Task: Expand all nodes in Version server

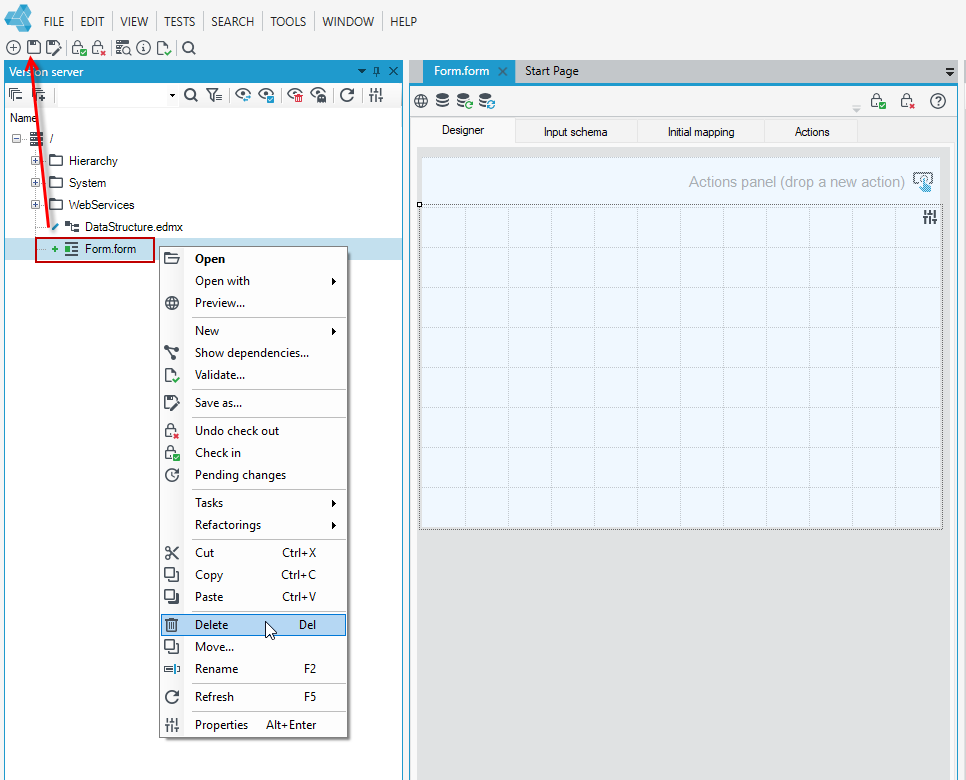Action: click(39, 94)
